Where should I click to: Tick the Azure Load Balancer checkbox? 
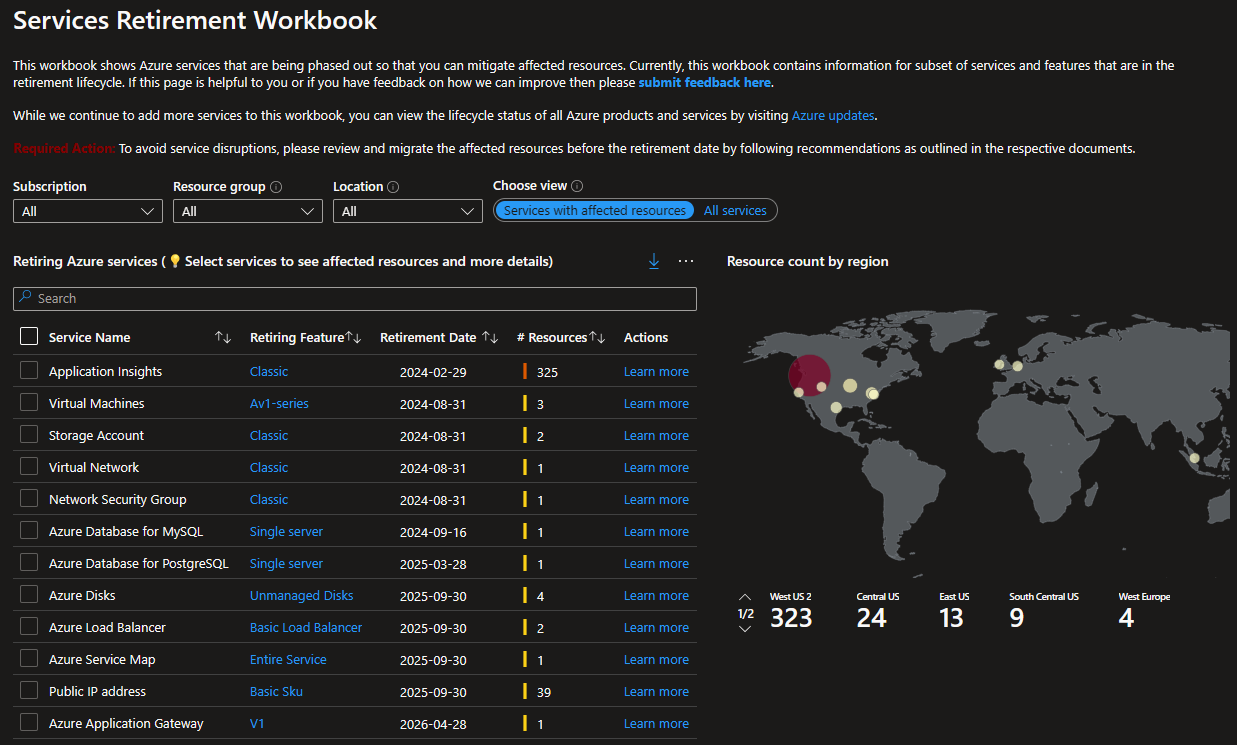point(29,627)
